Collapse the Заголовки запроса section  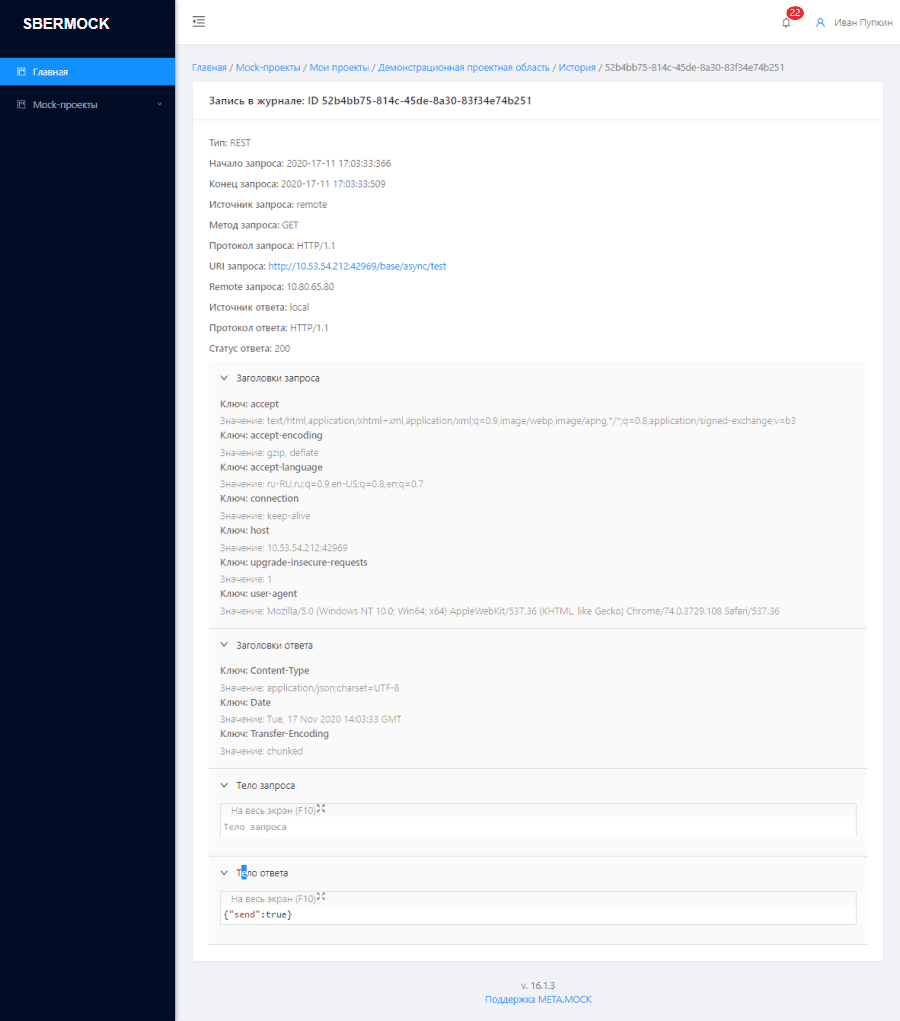[225, 378]
